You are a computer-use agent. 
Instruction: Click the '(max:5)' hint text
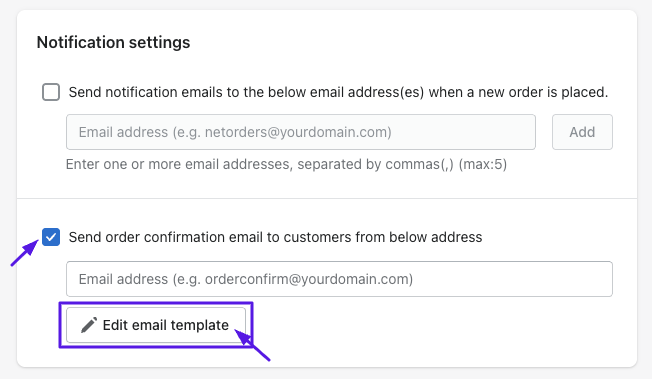pos(483,164)
